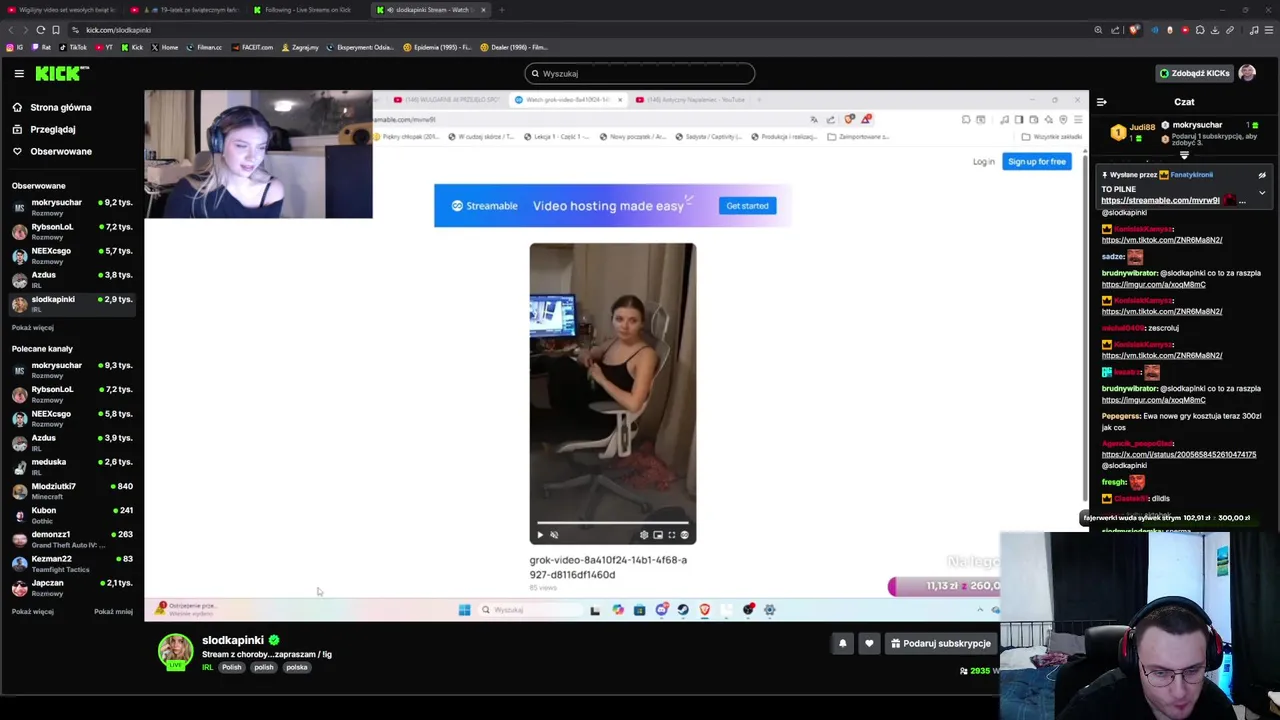Open a new browser tab
1280x720 pixels.
tap(502, 10)
